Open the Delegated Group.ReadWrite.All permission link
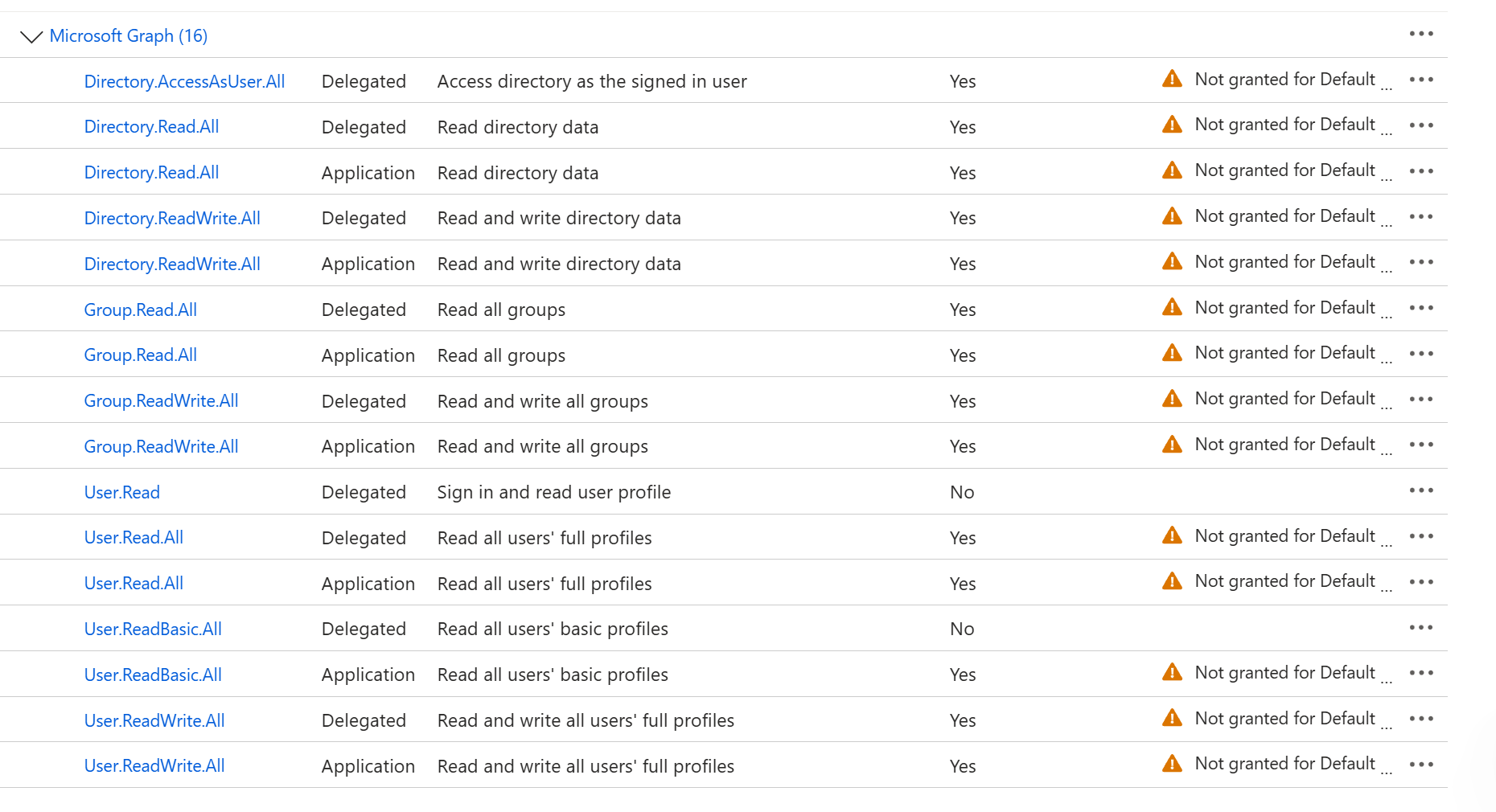 162,401
